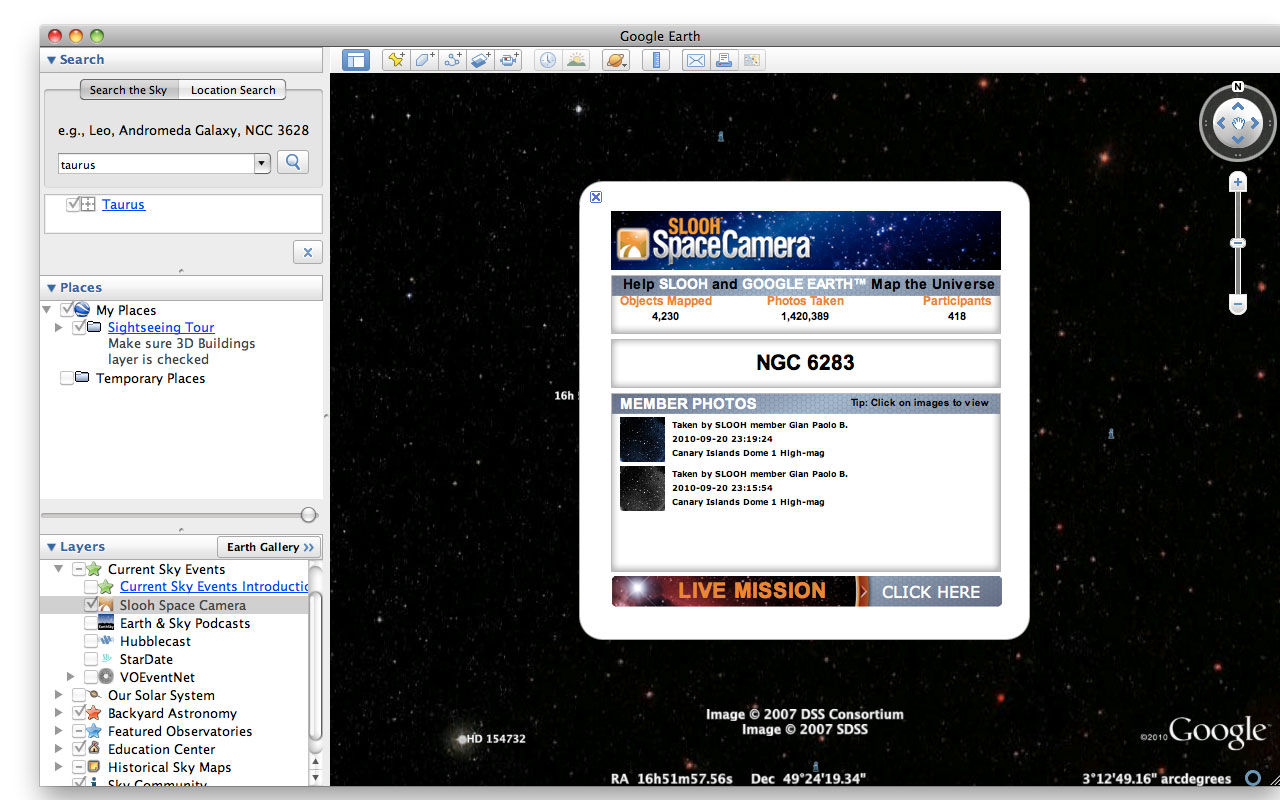Click the Add Image Overlay icon

coord(481,60)
